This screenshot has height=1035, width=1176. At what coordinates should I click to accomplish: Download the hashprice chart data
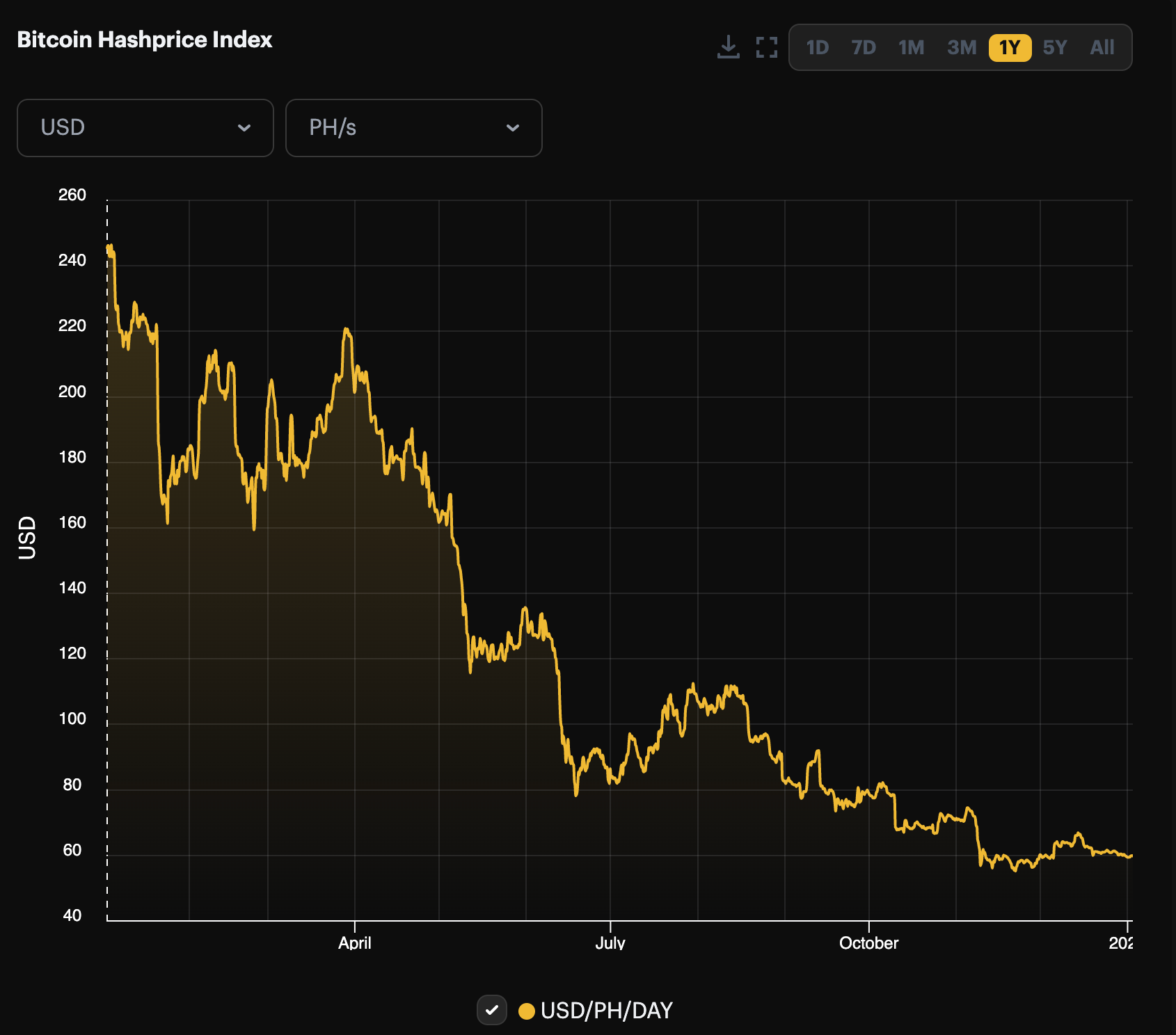click(728, 47)
